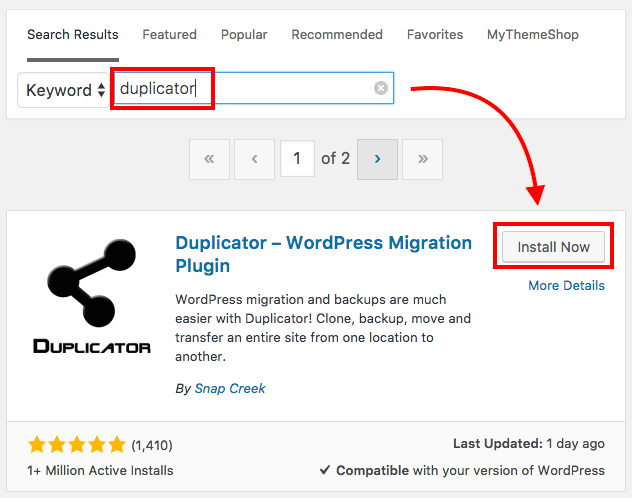Screen dimensions: 632x498
Task: Click the current page number box
Action: tap(297, 158)
